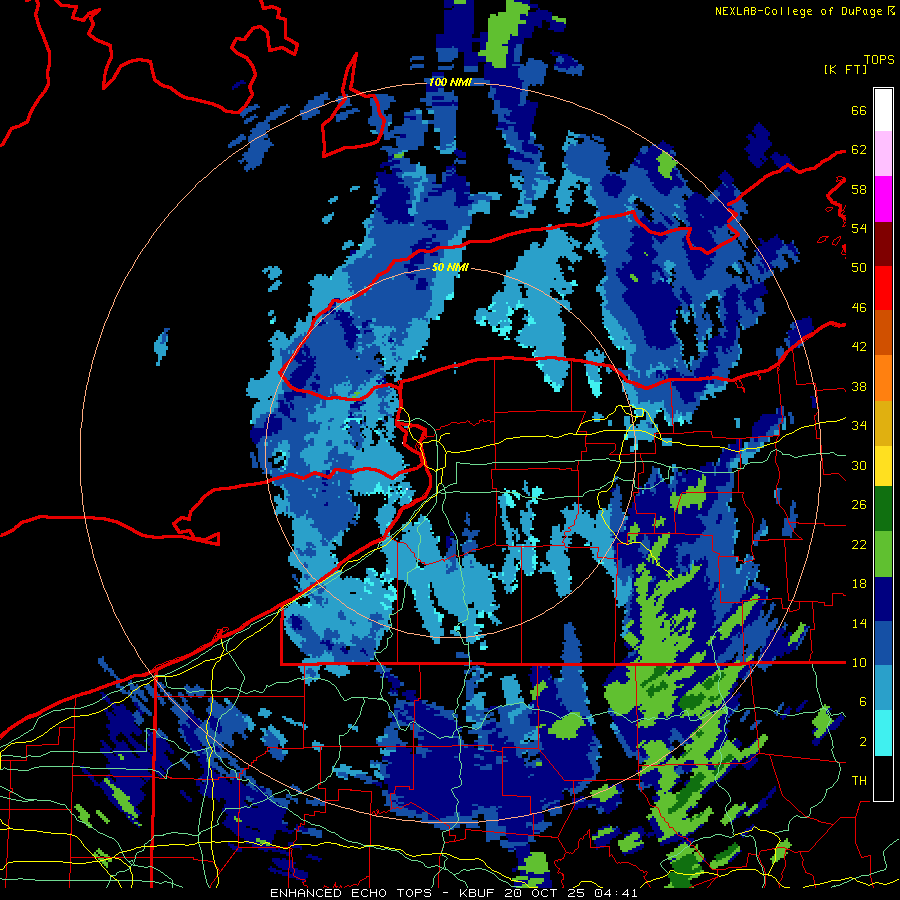Click the 50 NMI range ring label
Screen dimensions: 900x900
[x=449, y=267]
